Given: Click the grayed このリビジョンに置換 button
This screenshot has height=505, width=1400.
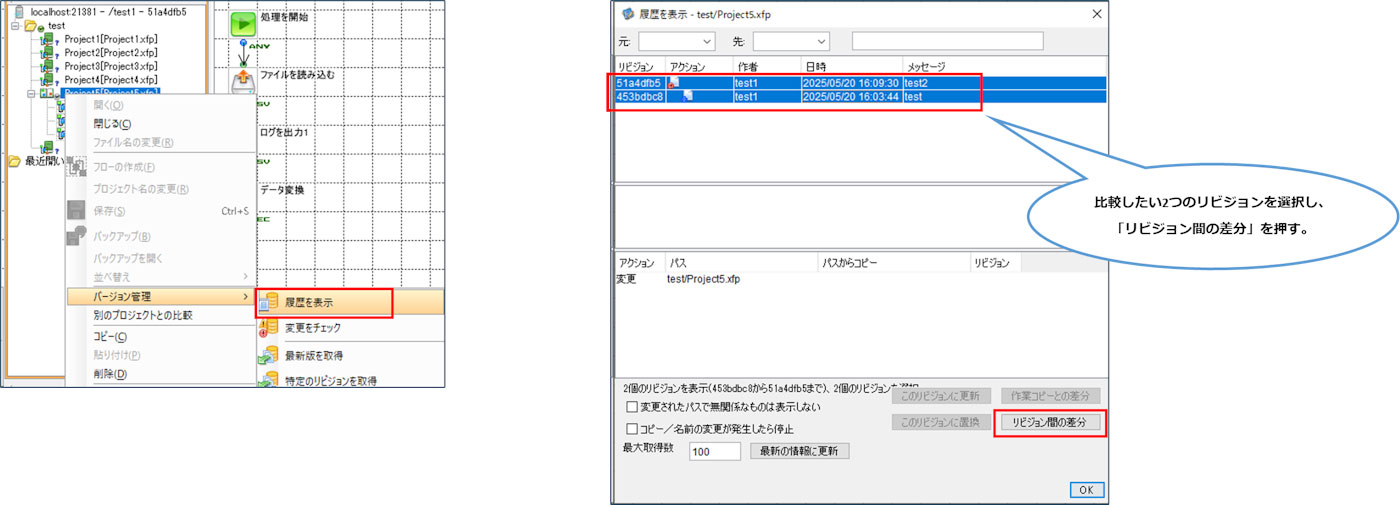Looking at the screenshot, I should [x=941, y=423].
